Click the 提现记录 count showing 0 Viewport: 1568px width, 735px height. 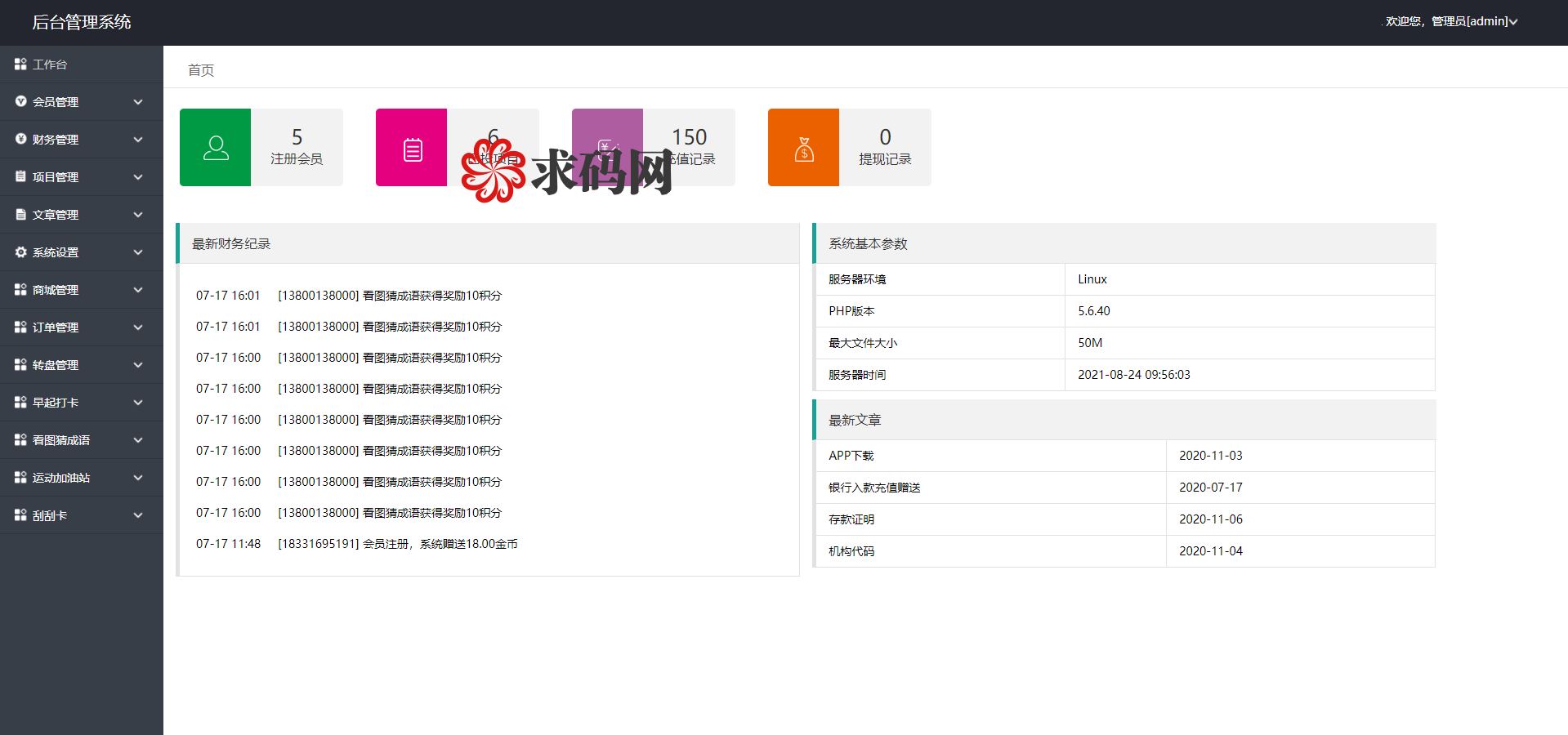pos(885,147)
